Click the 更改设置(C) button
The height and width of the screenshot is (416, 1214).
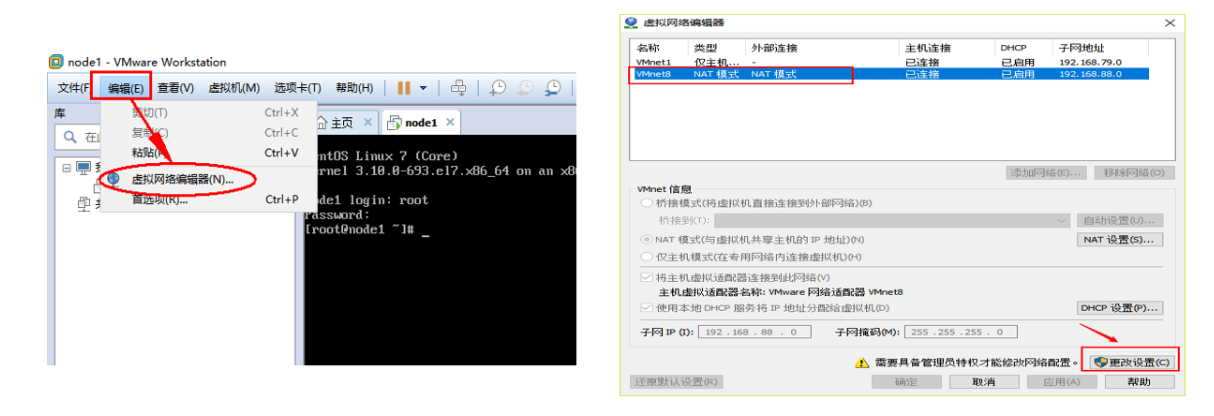1132,362
